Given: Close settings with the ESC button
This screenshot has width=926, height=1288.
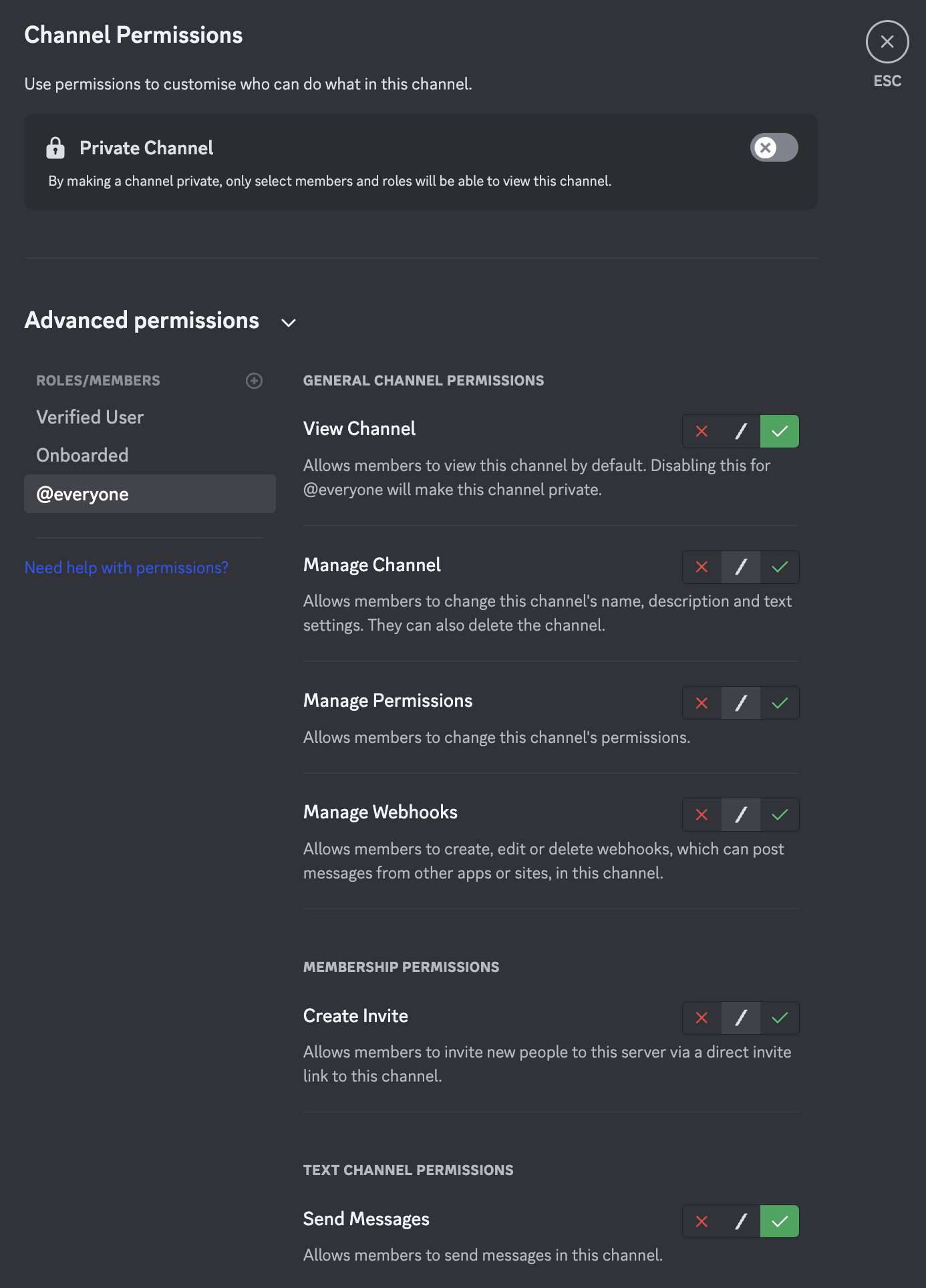Looking at the screenshot, I should tap(887, 42).
